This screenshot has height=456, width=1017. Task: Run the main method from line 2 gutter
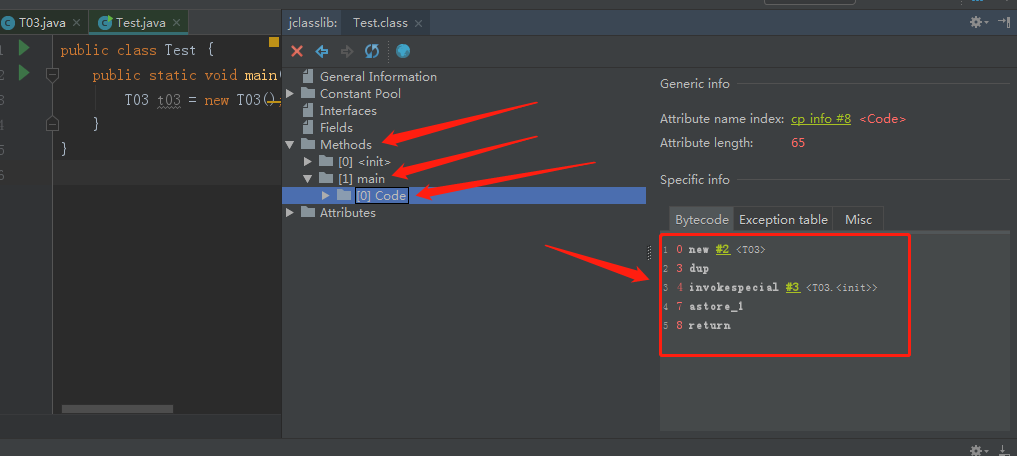pyautogui.click(x=24, y=75)
